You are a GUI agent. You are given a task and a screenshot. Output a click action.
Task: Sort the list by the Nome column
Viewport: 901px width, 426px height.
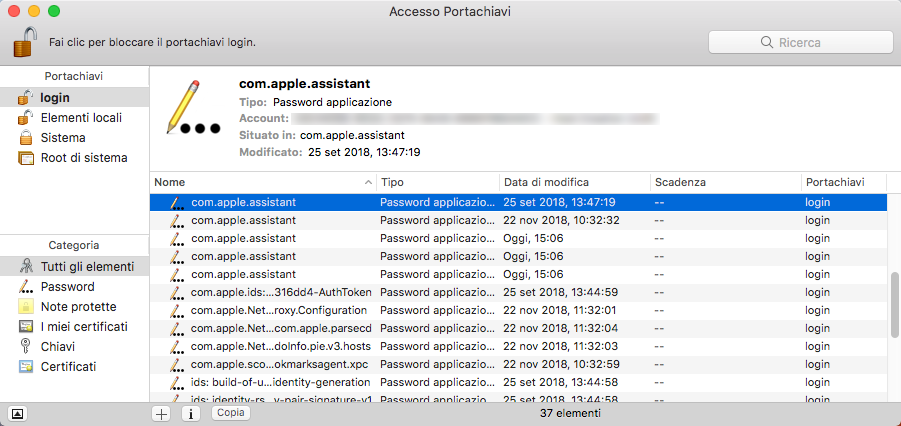(x=260, y=182)
